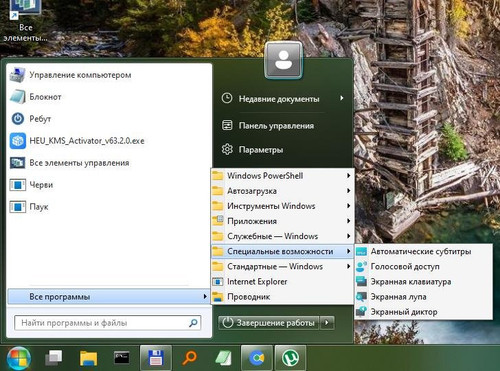Open the shutdown options arrow
The image size is (500, 371).
coord(327,323)
